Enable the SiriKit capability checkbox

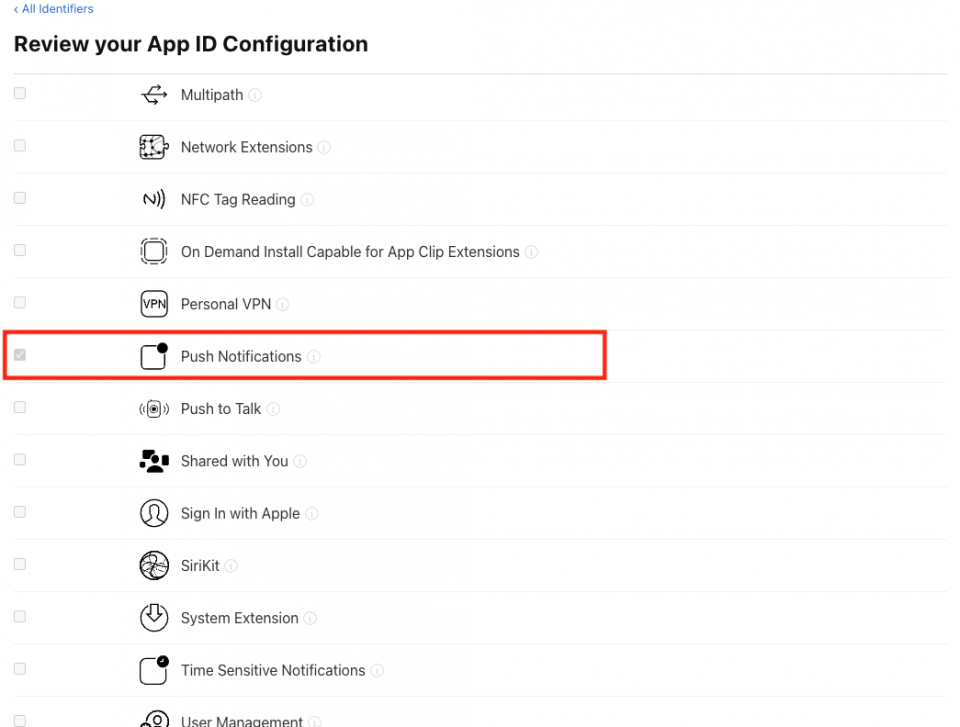(x=19, y=564)
